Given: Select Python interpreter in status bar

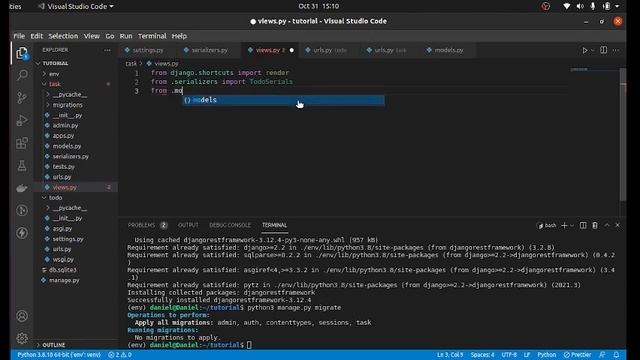Looking at the screenshot, I should (59, 355).
